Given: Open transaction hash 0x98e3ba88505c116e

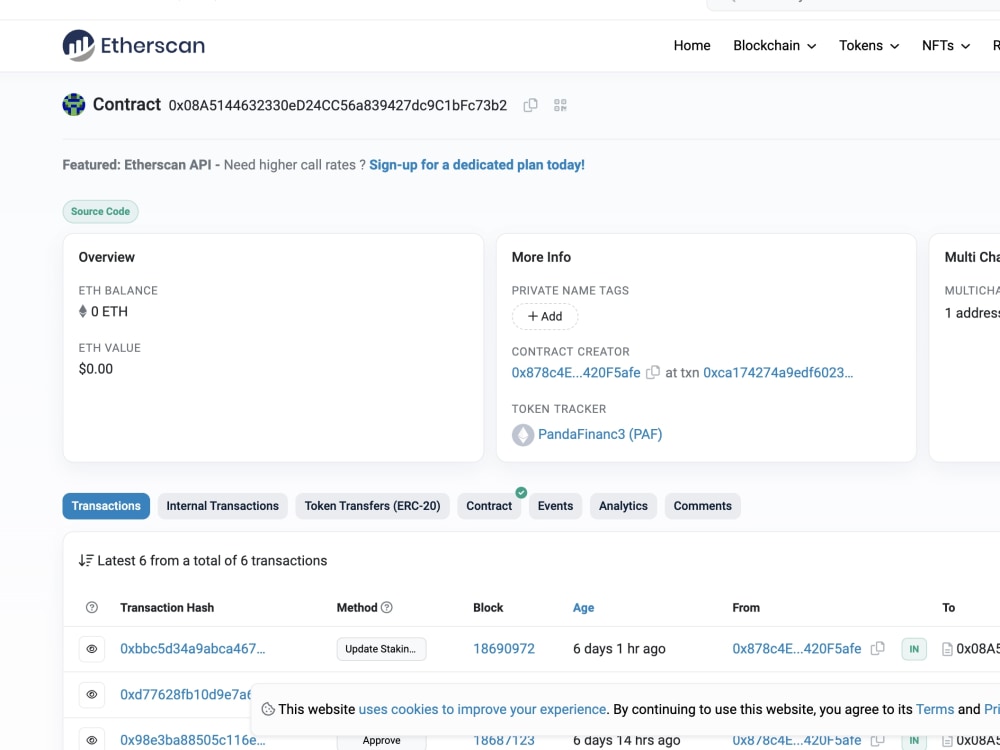Looking at the screenshot, I should [193, 740].
